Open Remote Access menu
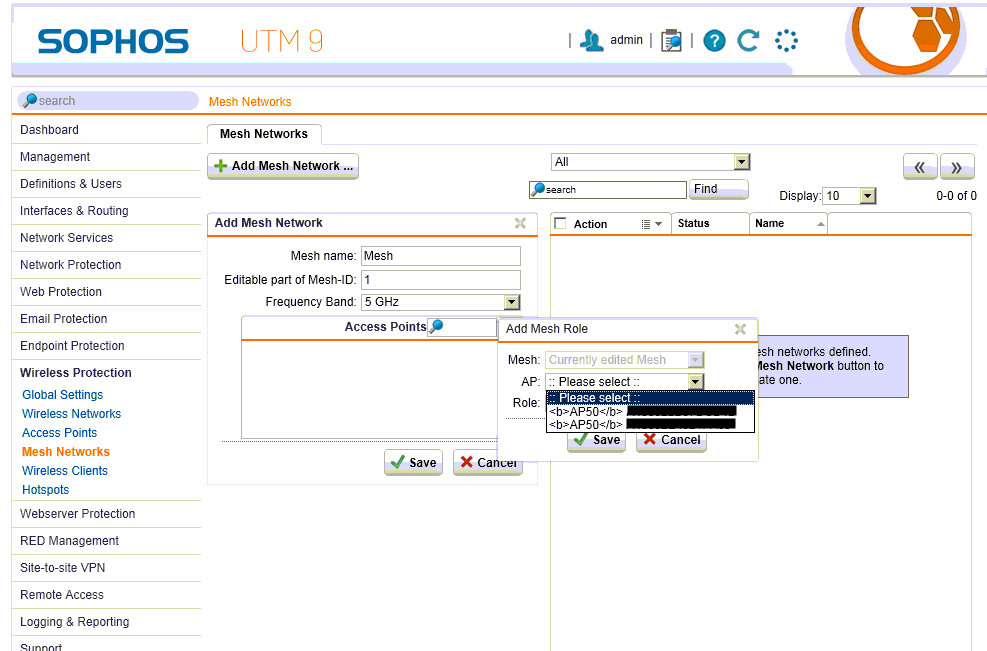987x651 pixels. pos(62,595)
